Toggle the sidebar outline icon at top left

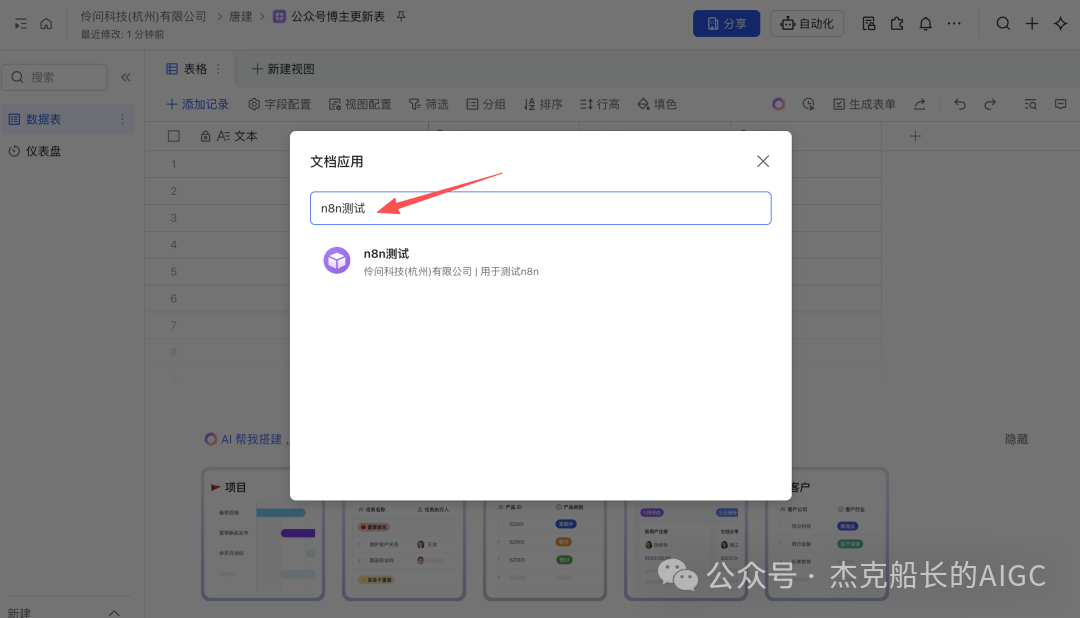(21, 23)
